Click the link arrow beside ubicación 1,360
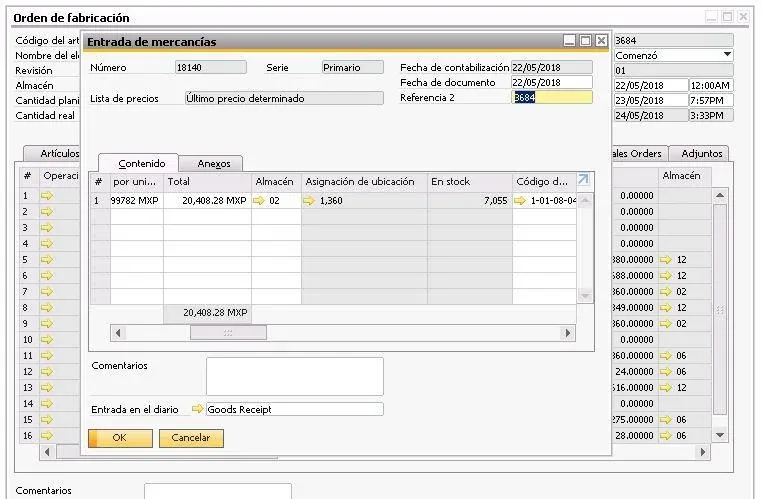Viewport: 763px width, 499px height. tap(309, 201)
